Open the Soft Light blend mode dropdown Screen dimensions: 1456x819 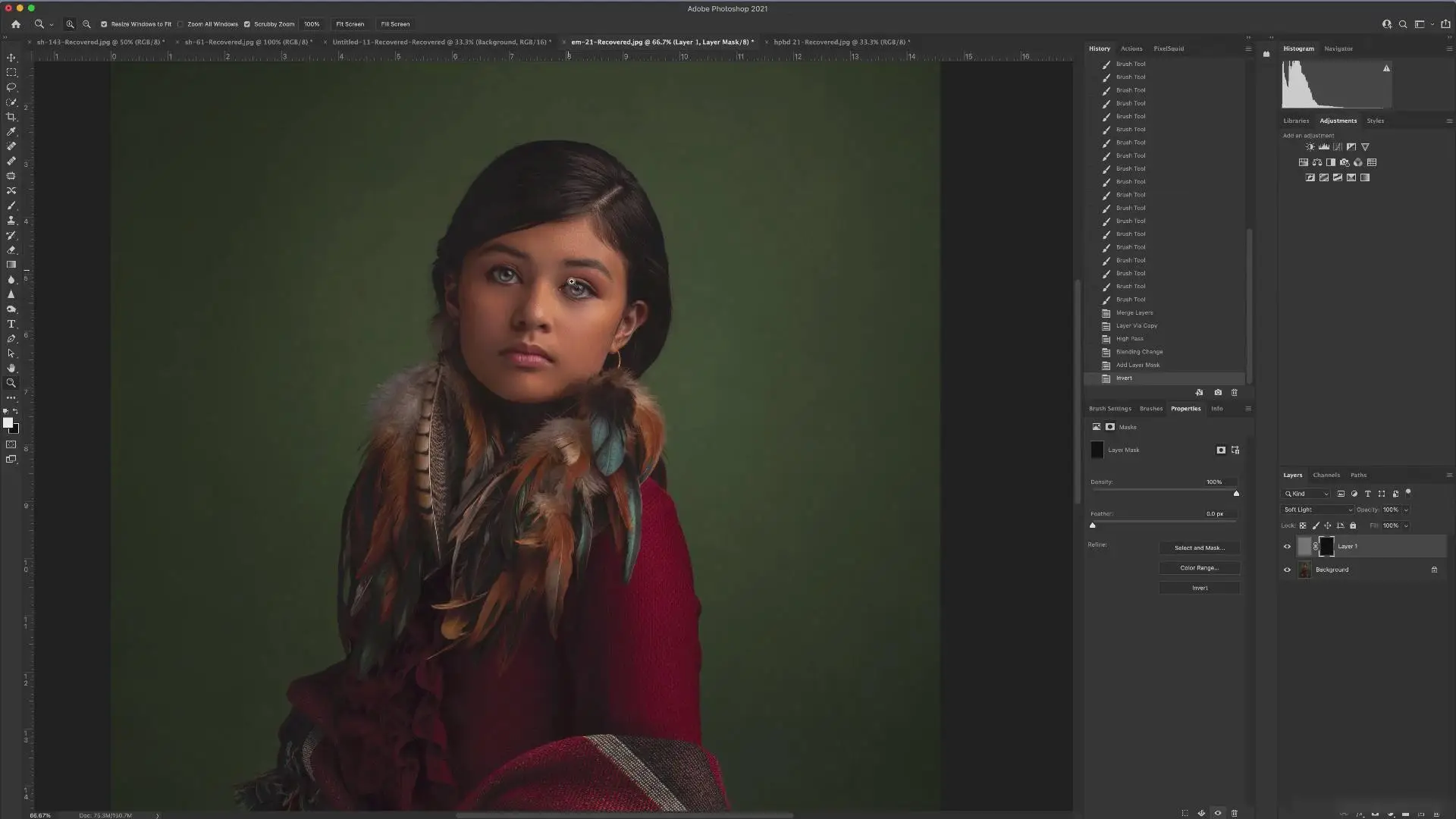click(x=1317, y=510)
